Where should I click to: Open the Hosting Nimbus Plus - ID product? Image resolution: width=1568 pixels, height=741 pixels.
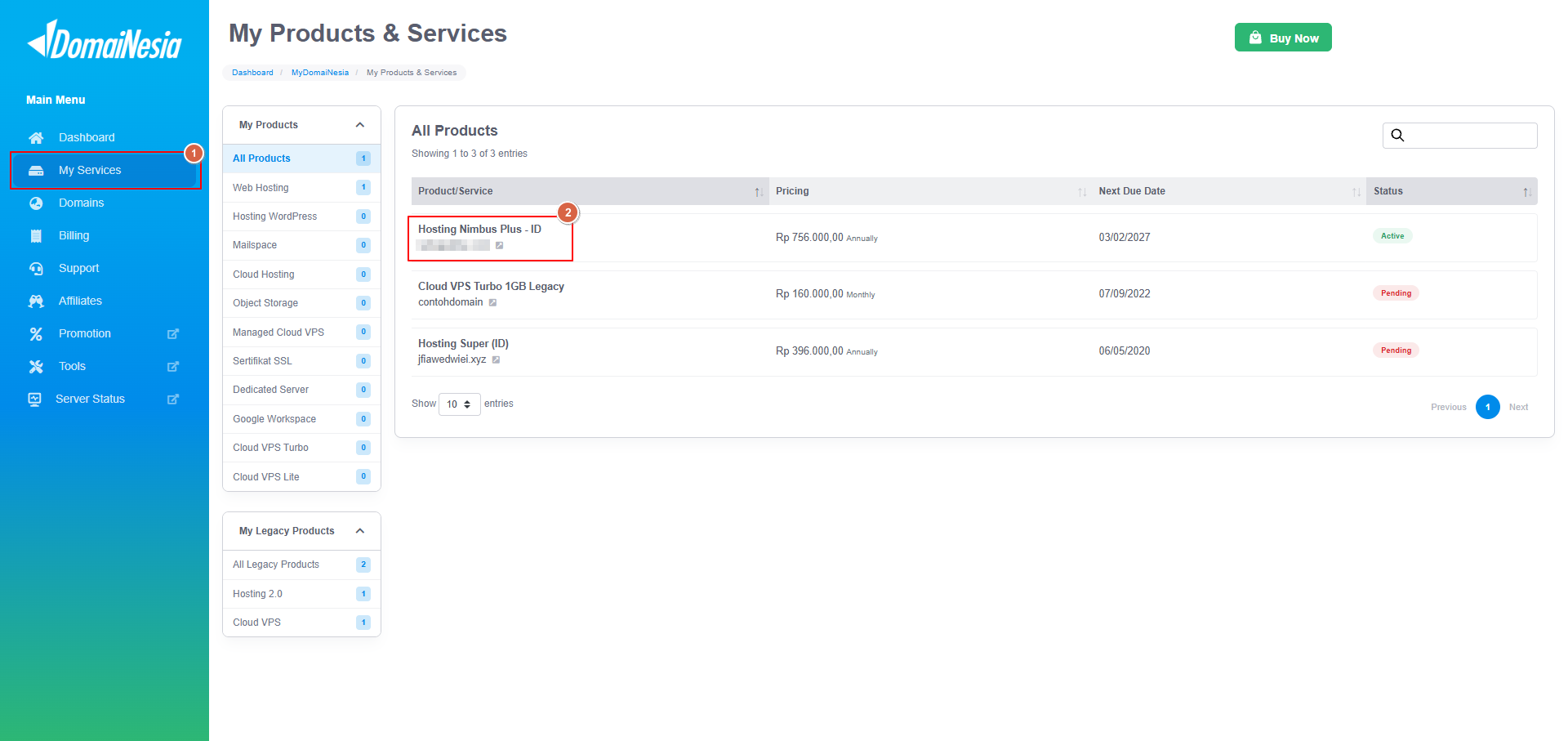(x=479, y=230)
